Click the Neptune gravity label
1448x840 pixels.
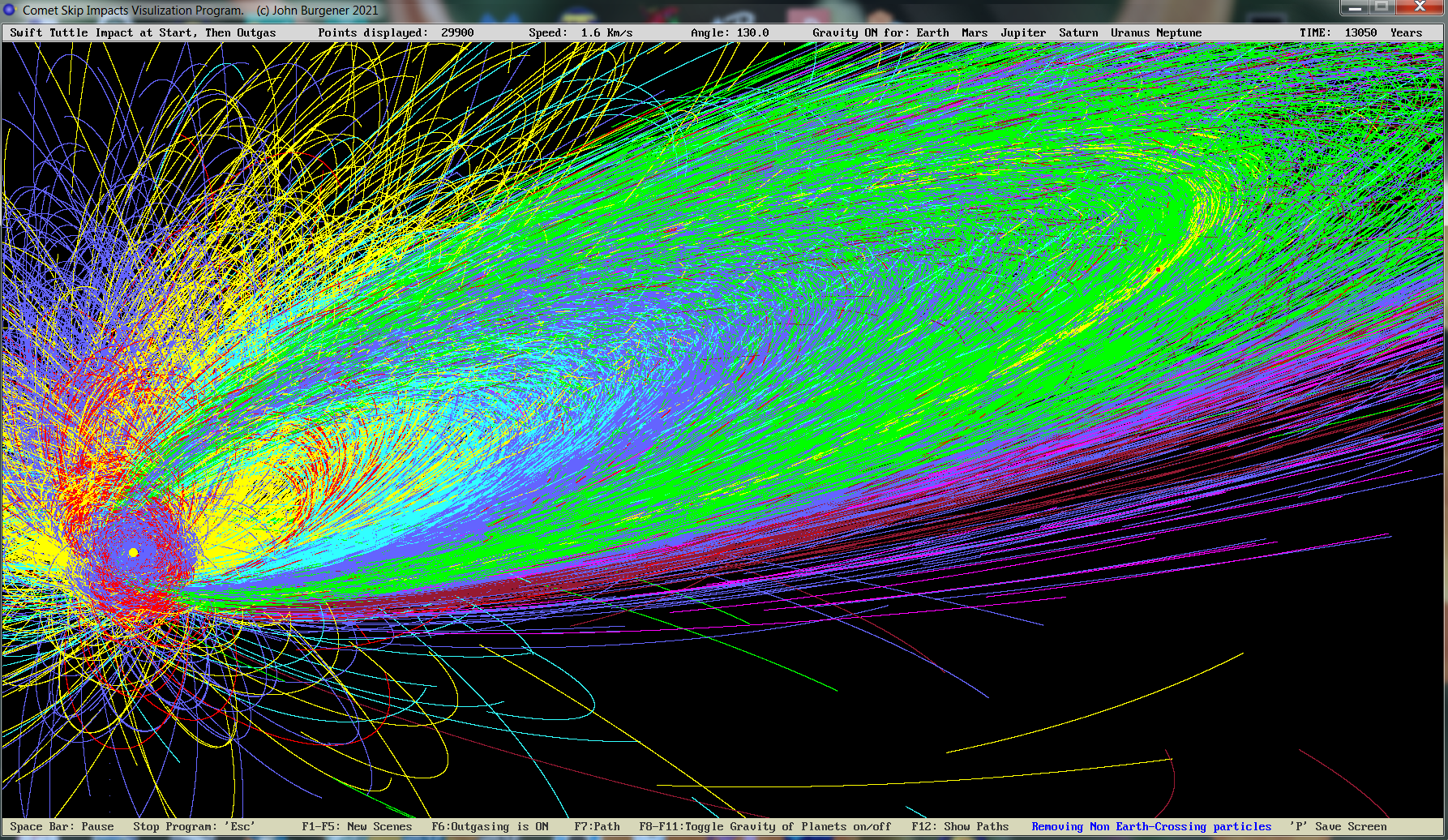tap(1179, 32)
